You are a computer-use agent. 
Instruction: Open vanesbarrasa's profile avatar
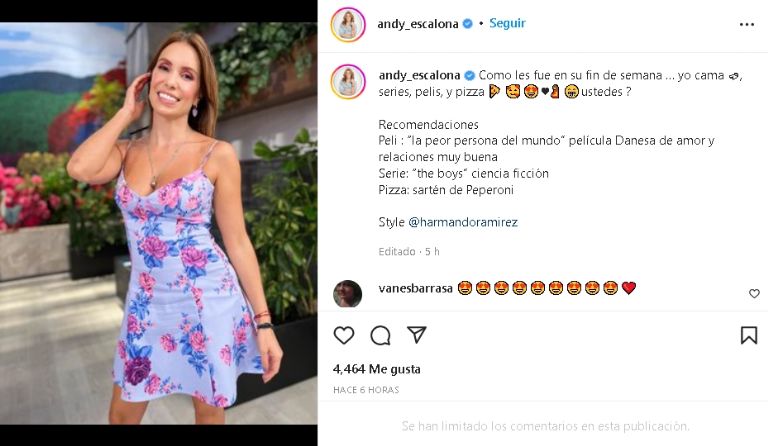click(x=347, y=294)
